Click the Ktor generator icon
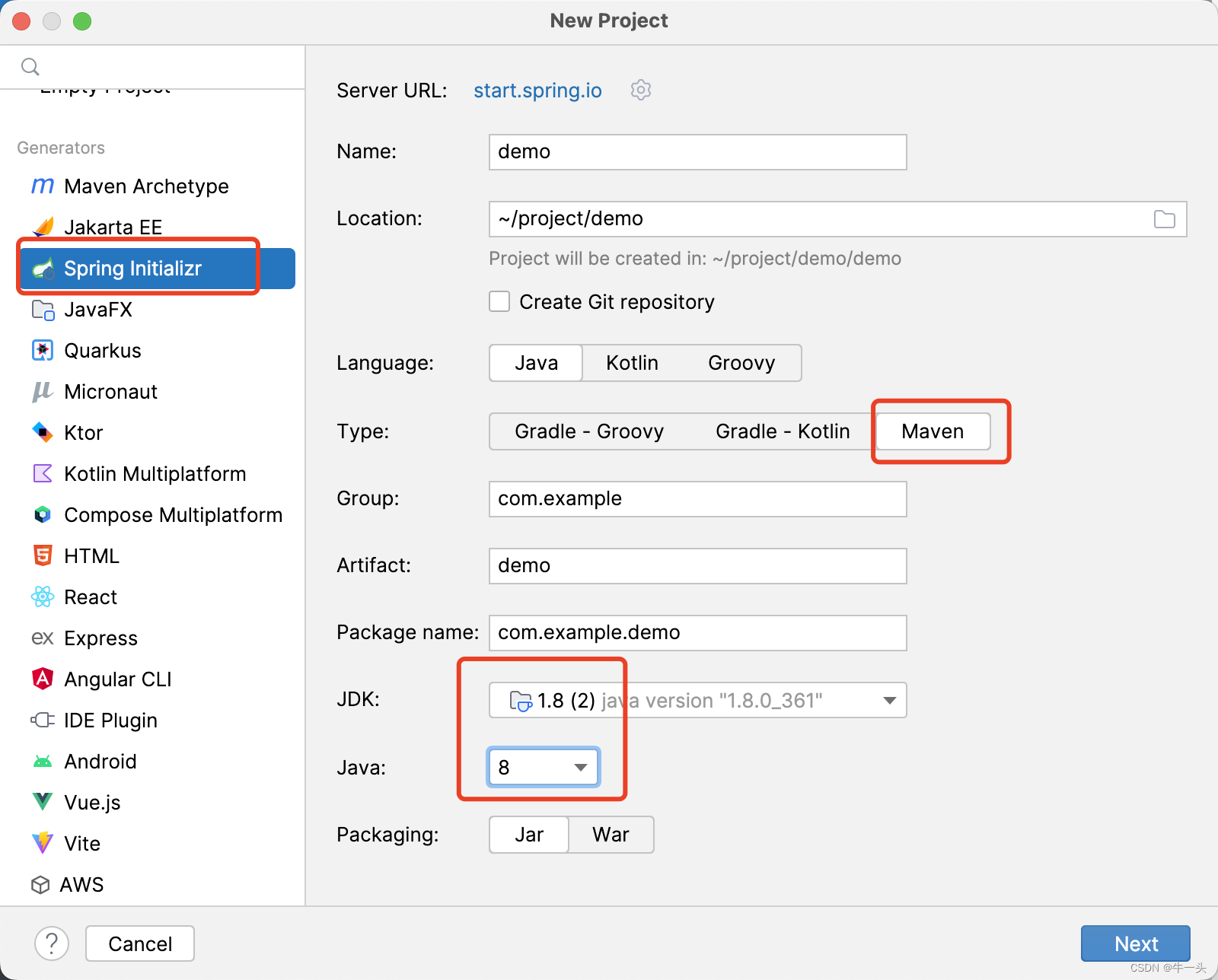The height and width of the screenshot is (980, 1218). 43,432
